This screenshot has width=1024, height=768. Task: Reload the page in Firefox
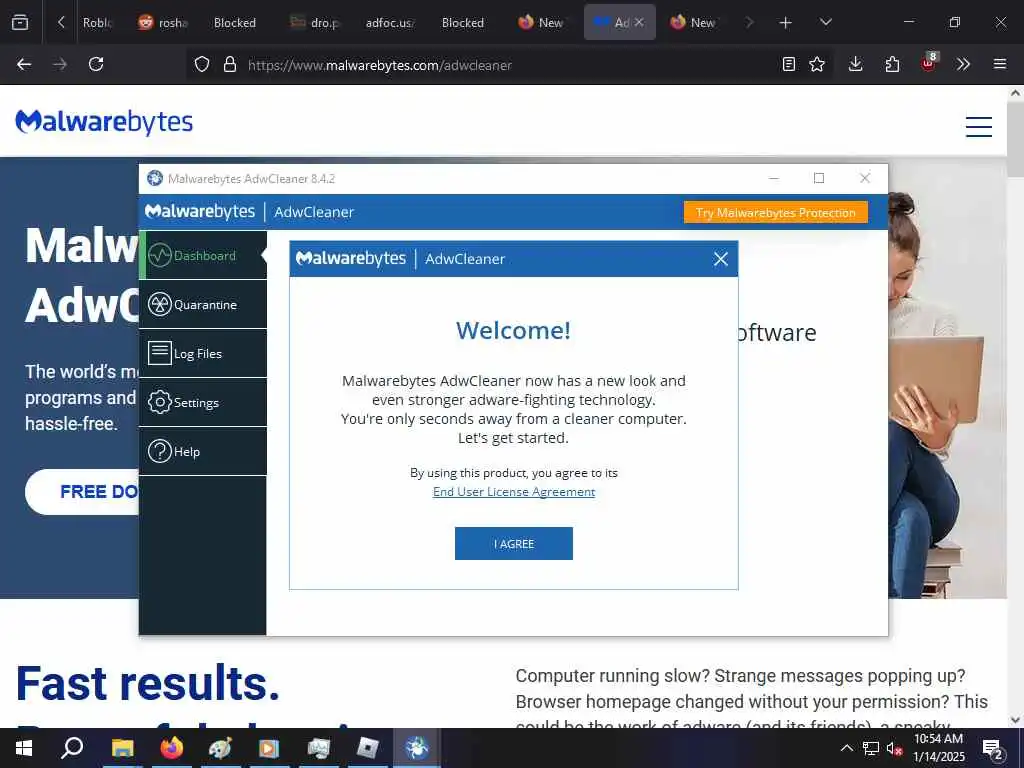coord(96,64)
